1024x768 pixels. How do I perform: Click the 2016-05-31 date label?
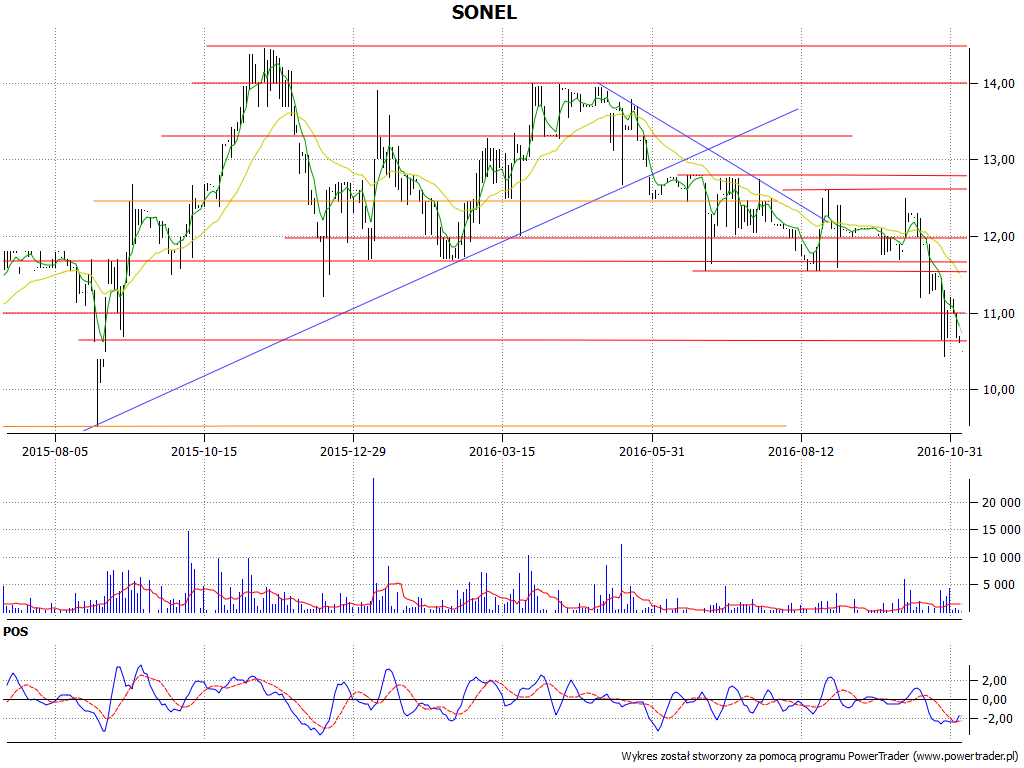pyautogui.click(x=652, y=451)
